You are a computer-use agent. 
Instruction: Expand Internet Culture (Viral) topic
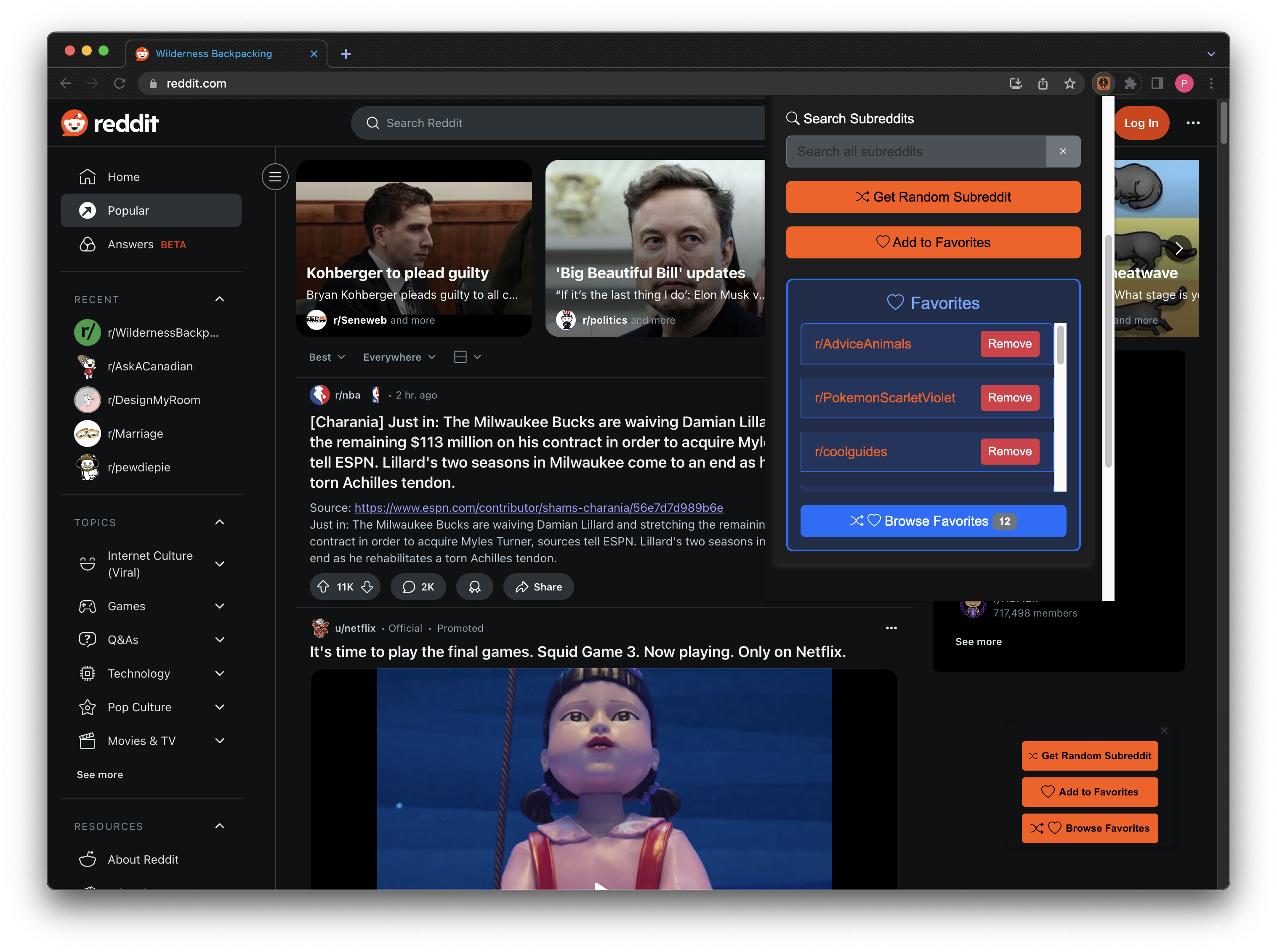tap(220, 564)
